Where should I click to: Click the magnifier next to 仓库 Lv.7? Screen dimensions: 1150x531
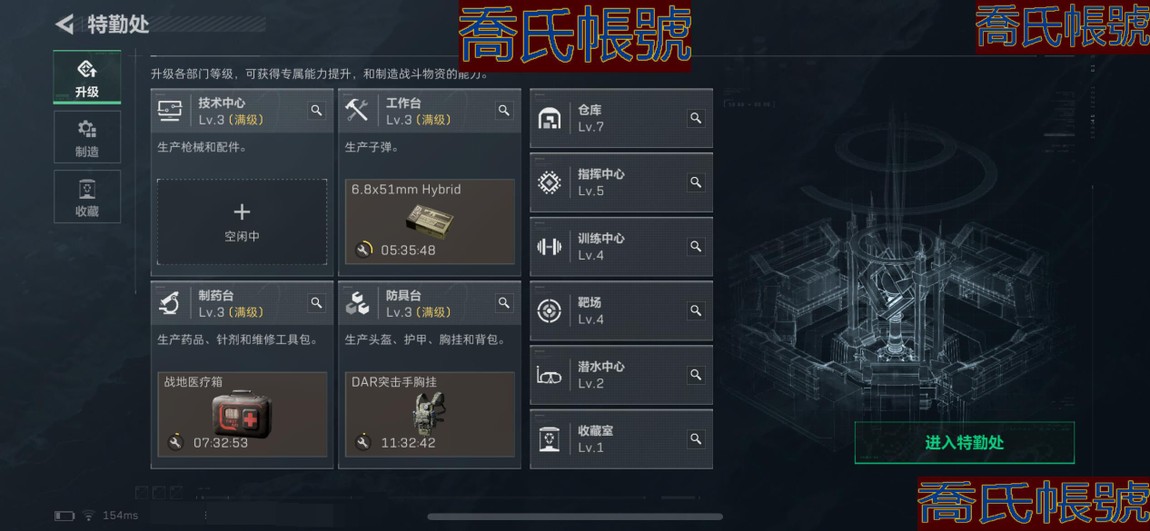pos(696,118)
